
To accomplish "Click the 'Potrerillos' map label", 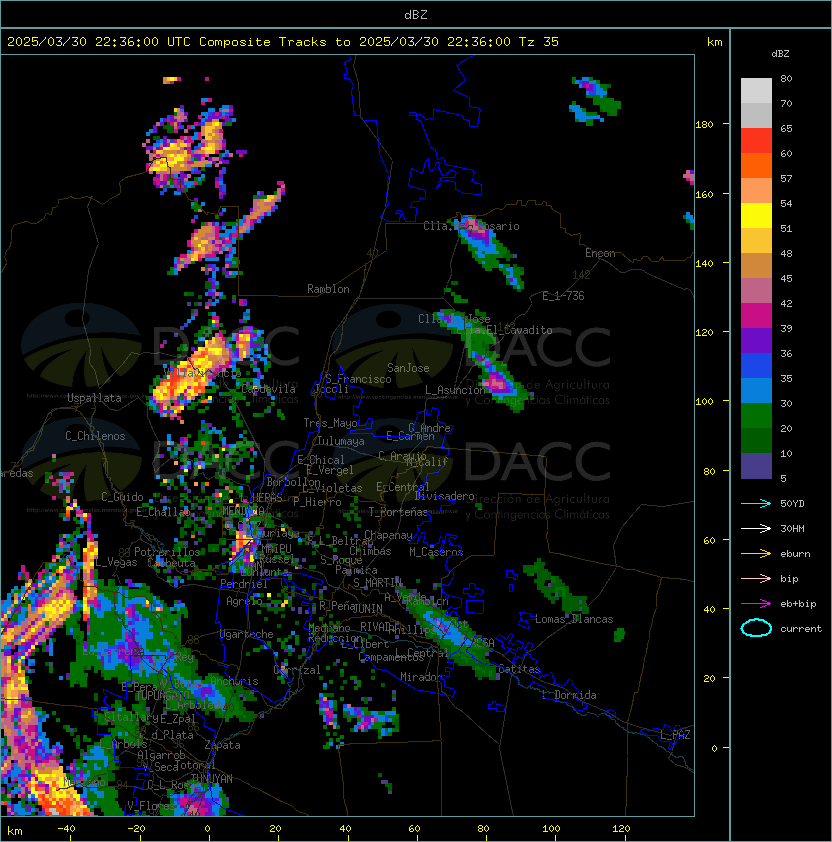I will tap(167, 551).
